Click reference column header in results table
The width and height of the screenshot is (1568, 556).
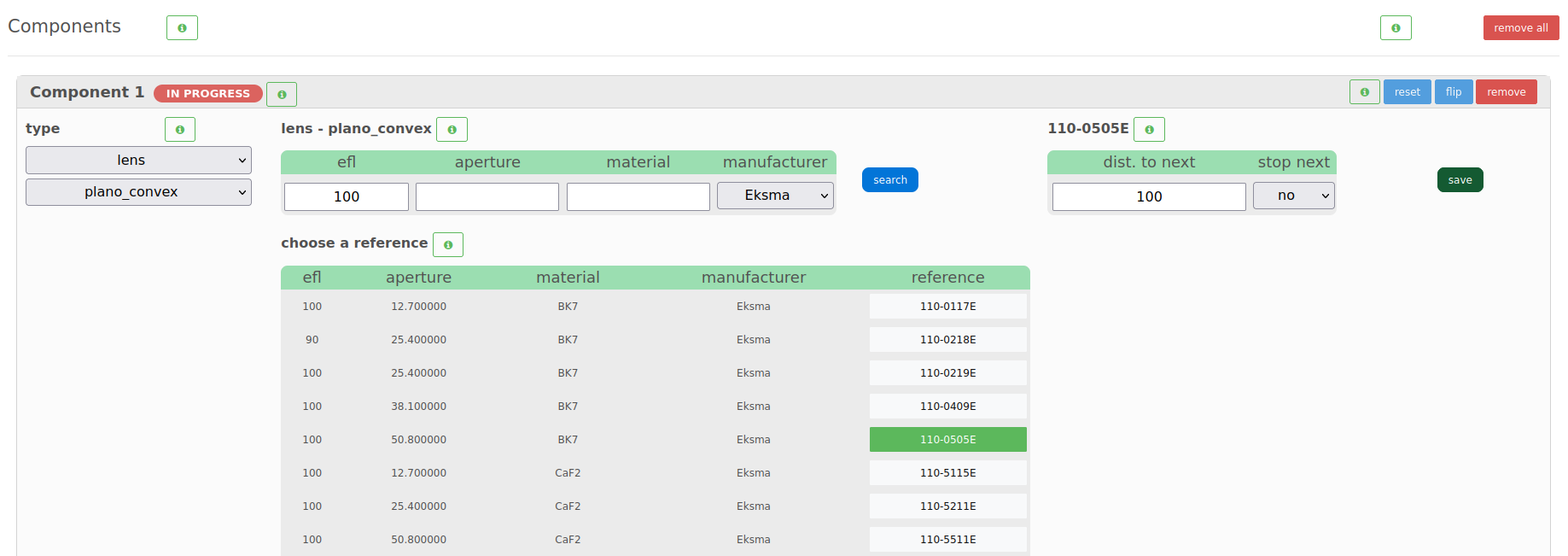948,278
